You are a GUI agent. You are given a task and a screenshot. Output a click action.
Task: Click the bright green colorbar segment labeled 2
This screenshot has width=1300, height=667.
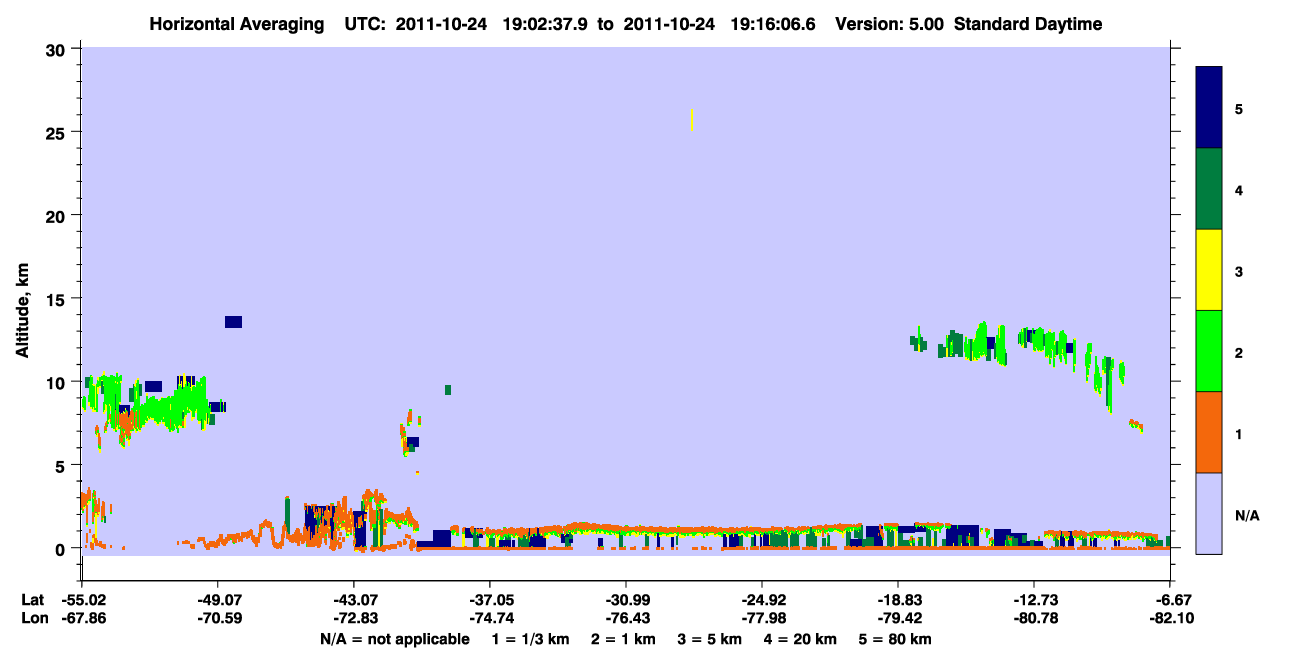(x=1209, y=351)
